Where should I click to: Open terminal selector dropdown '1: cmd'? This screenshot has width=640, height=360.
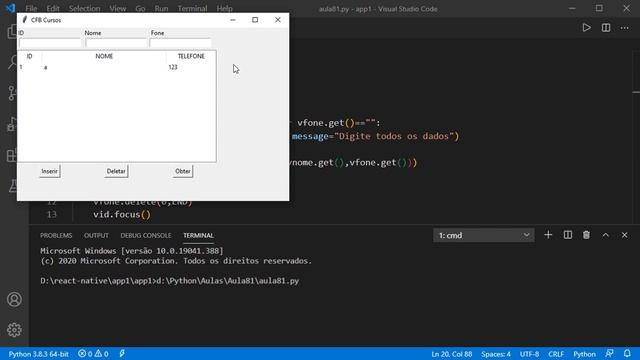(484, 236)
